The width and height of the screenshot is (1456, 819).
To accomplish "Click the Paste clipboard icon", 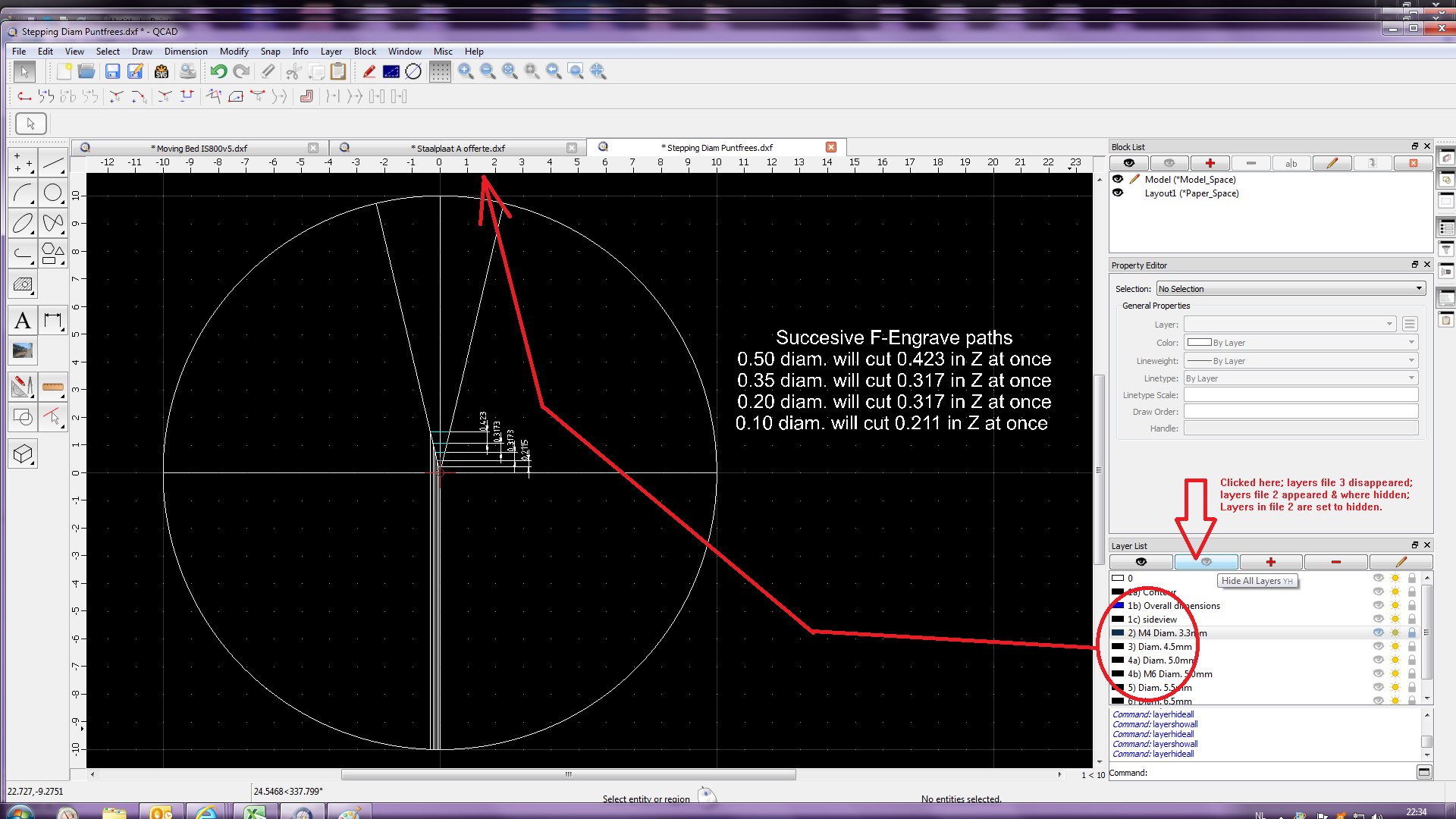I will pyautogui.click(x=338, y=71).
